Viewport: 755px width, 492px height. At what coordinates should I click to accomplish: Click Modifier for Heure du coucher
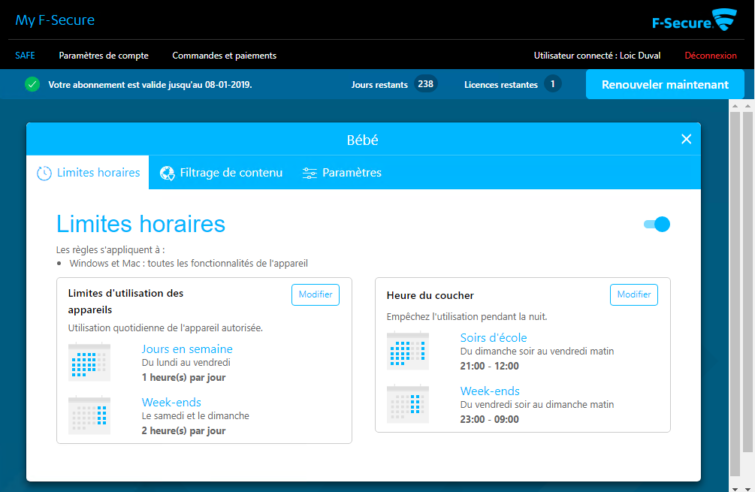click(x=634, y=295)
